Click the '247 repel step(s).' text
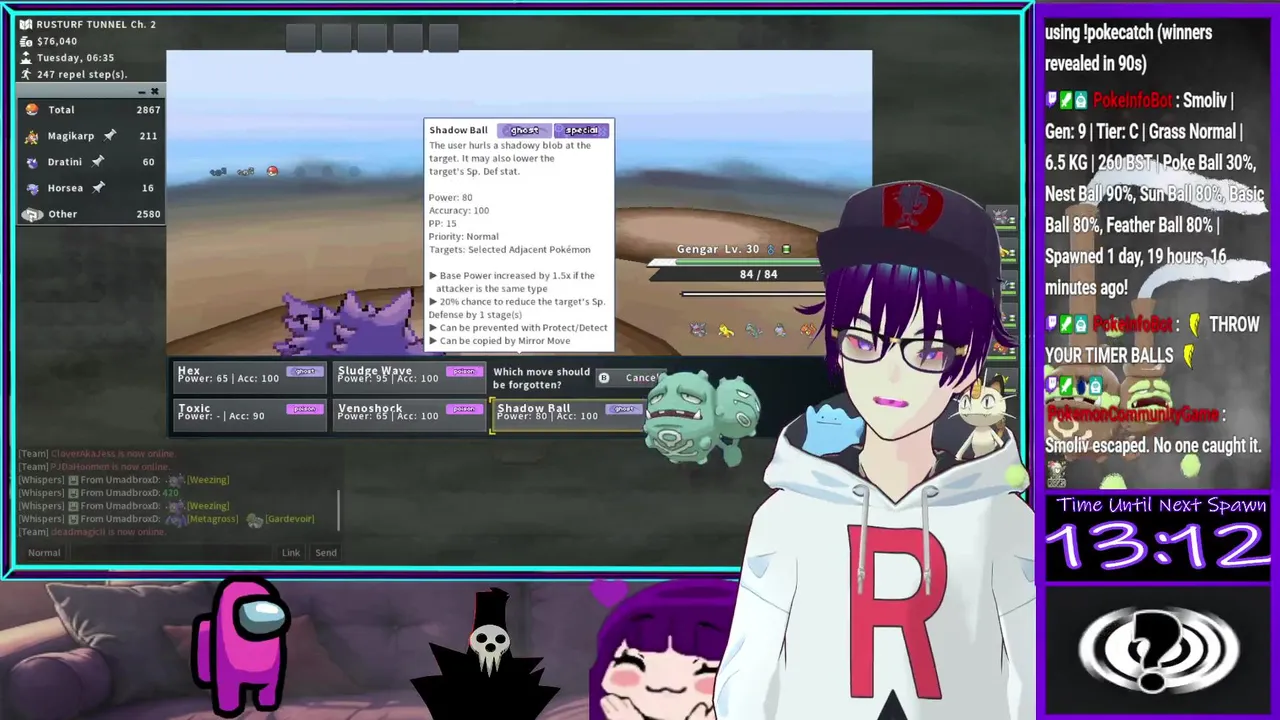Viewport: 1280px width, 720px height. (82, 74)
